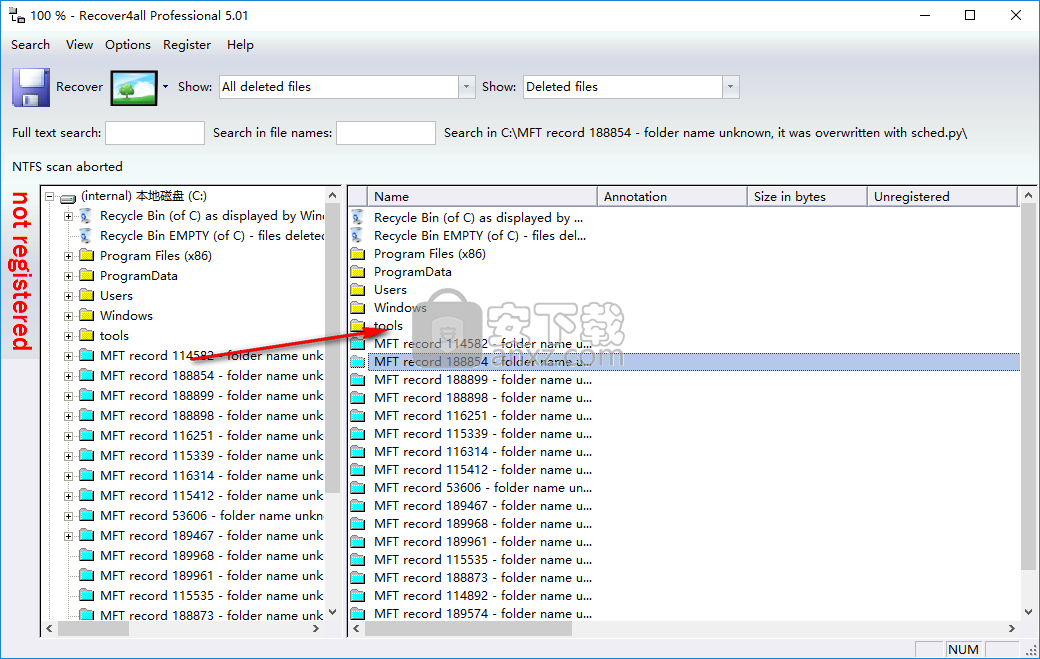
Task: Click ProgramData folder icon in list
Action: (x=358, y=272)
